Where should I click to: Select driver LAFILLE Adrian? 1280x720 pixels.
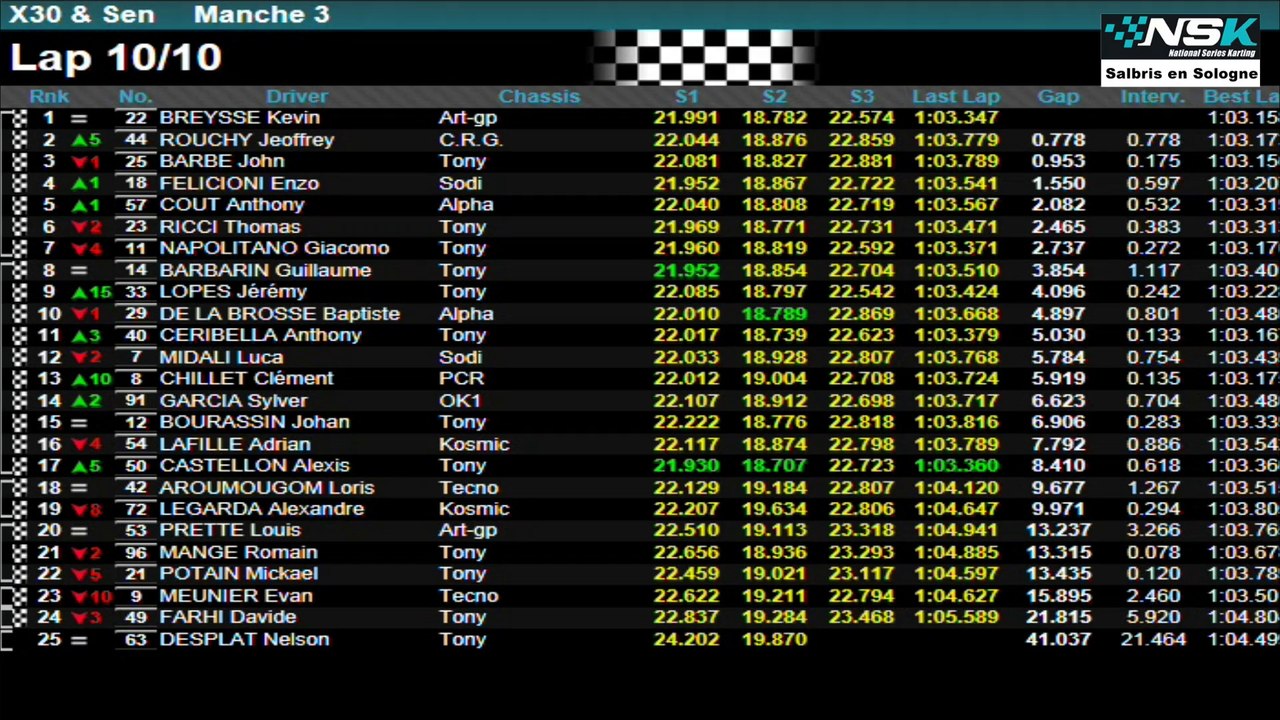(x=235, y=444)
